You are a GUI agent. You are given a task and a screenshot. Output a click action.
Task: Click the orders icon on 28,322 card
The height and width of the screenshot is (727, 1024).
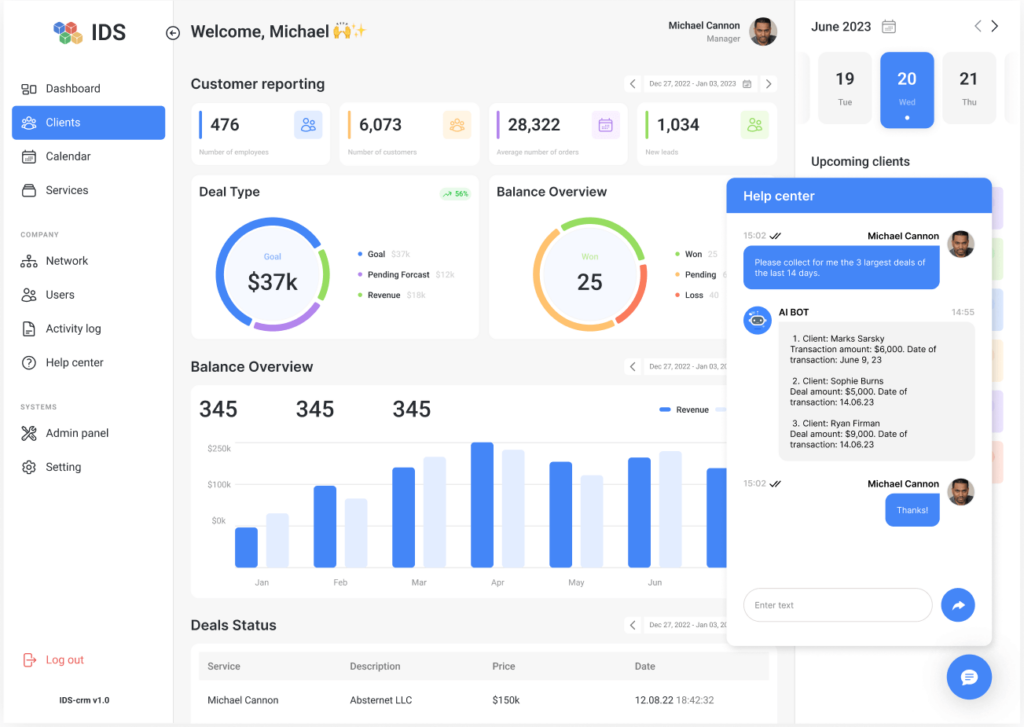(x=605, y=125)
